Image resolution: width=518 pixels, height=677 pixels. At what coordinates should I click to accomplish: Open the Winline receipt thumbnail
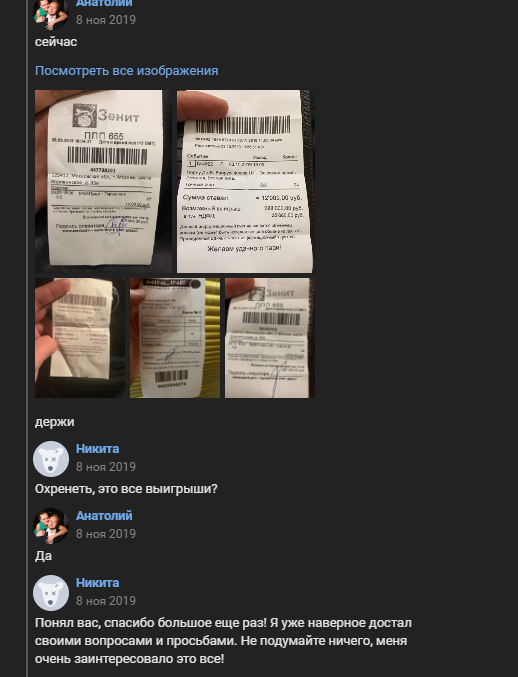[x=175, y=338]
